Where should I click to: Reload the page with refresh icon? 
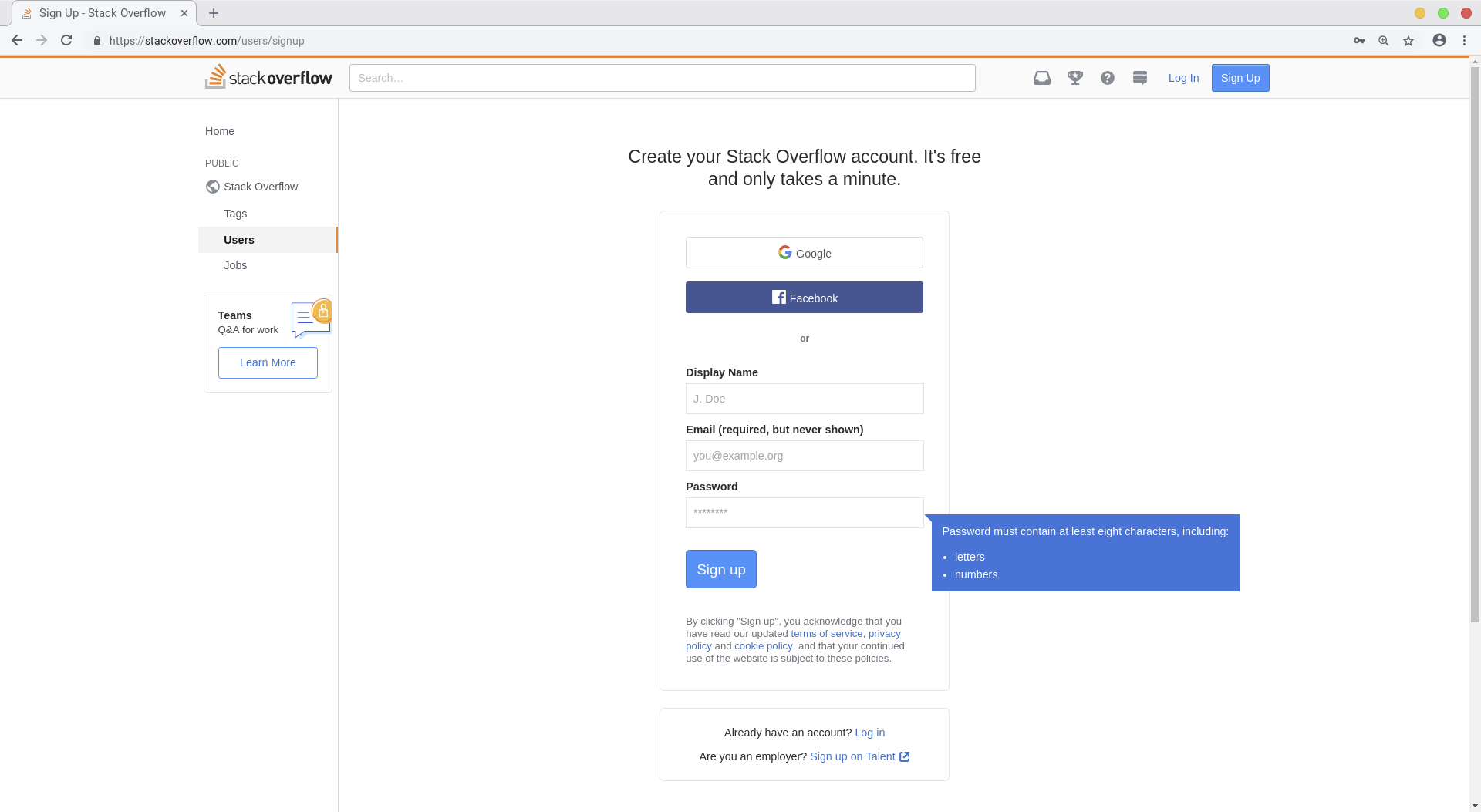66,41
